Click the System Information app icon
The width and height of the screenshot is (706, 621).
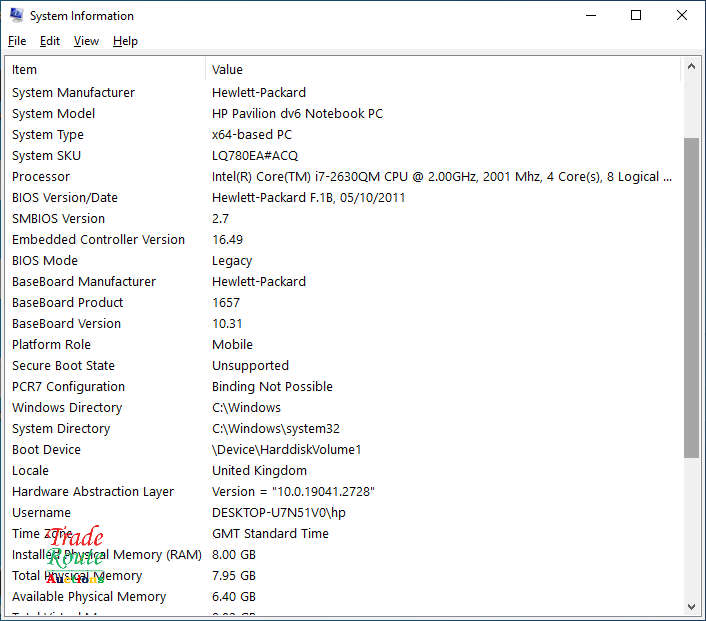16,15
